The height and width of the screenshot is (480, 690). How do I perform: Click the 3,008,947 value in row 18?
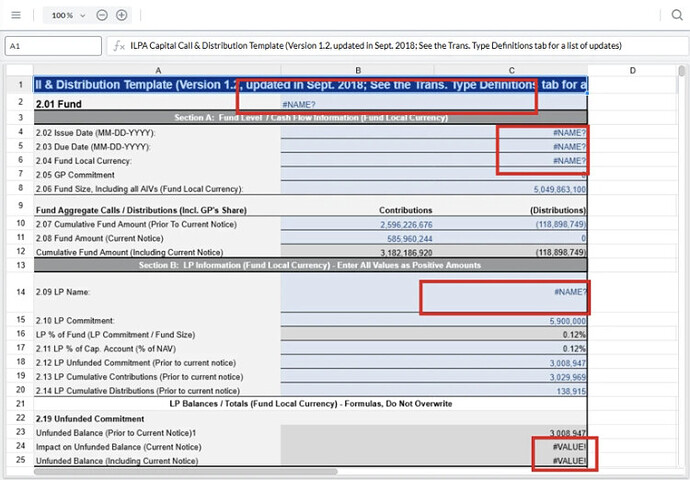(x=568, y=363)
